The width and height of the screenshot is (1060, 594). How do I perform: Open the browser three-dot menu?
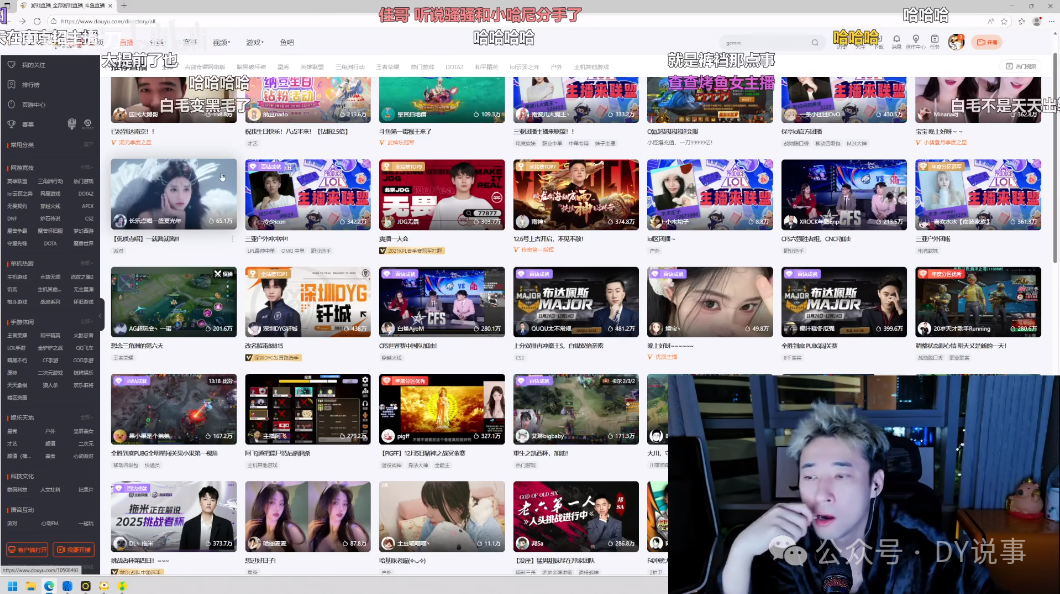(1052, 21)
